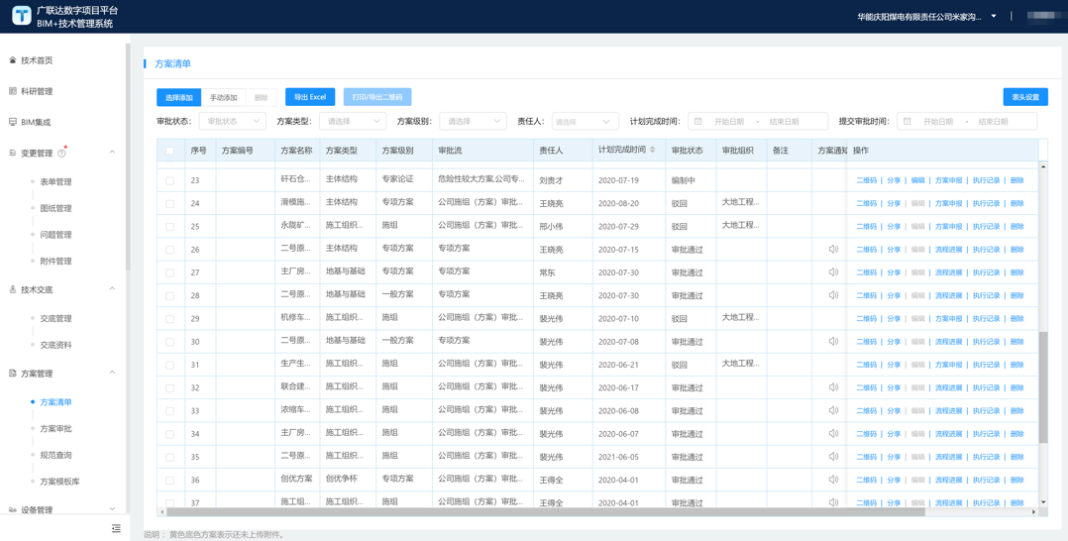Click the sidebar collapse icon at the bottom
This screenshot has width=1068, height=541.
coord(116,528)
